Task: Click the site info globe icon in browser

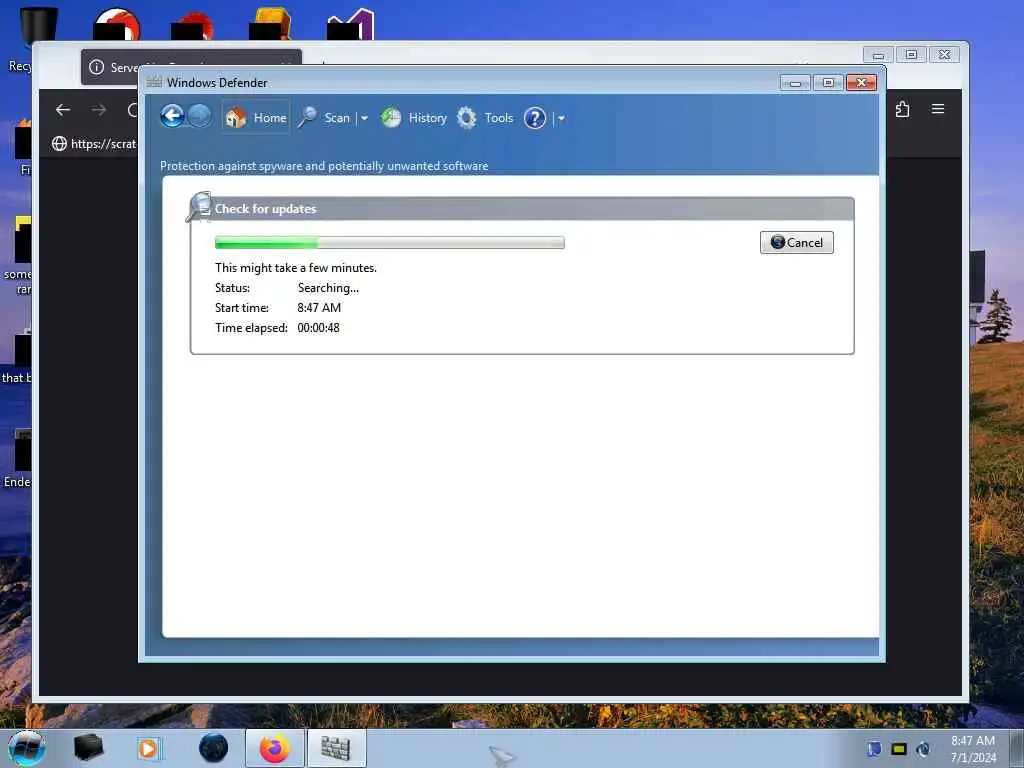Action: tap(59, 144)
